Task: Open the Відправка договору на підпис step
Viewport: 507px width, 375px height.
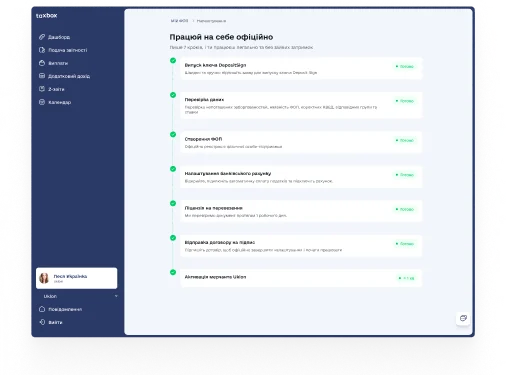Action: point(301,246)
